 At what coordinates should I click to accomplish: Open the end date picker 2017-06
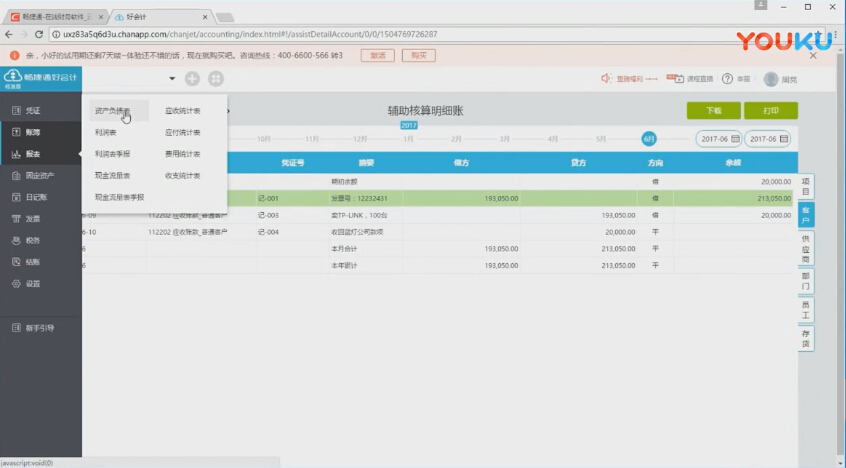point(769,139)
